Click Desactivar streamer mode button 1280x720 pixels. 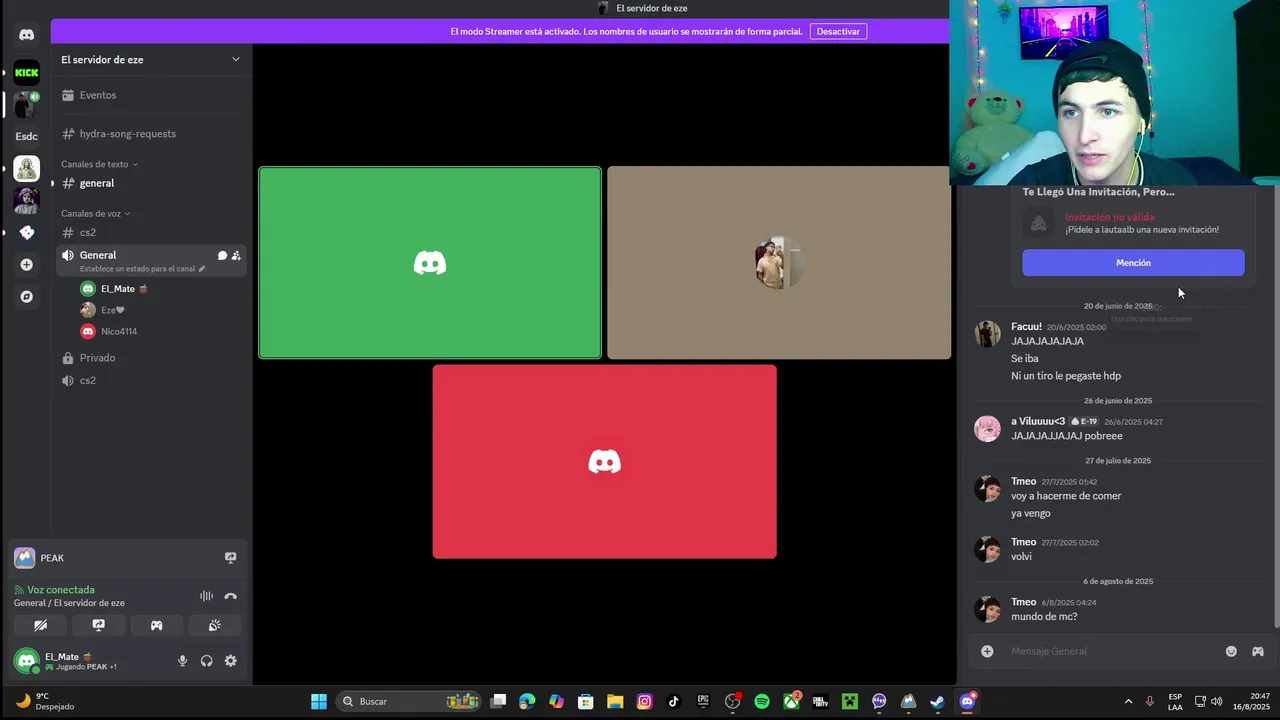(838, 31)
